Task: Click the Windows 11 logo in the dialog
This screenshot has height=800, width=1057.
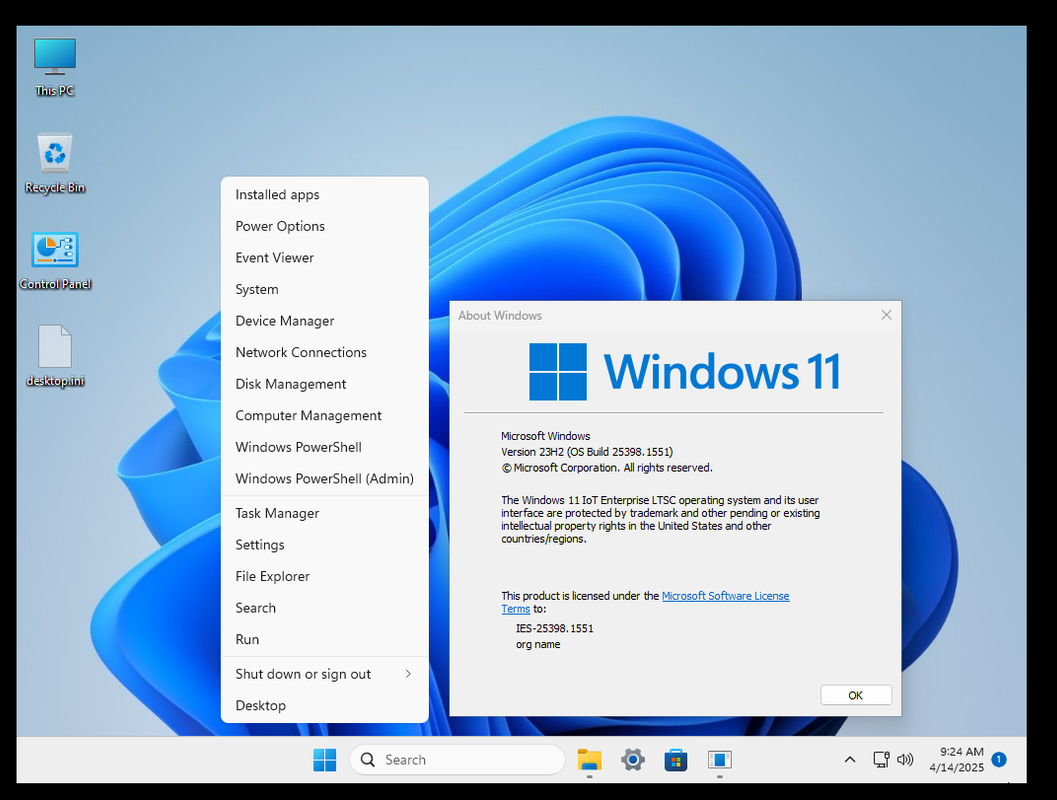Action: pyautogui.click(x=685, y=371)
